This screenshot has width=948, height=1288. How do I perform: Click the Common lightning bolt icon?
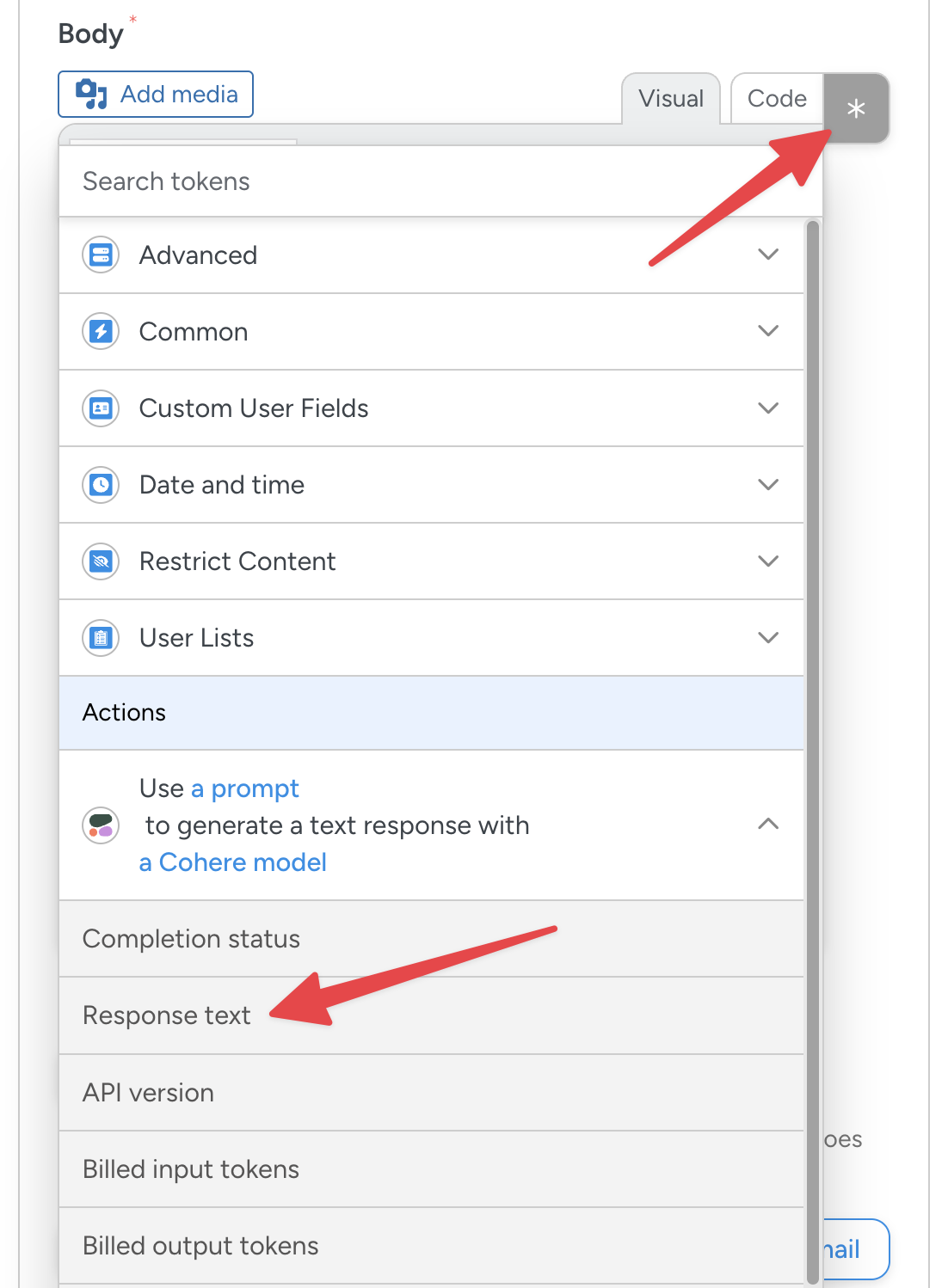click(x=101, y=332)
